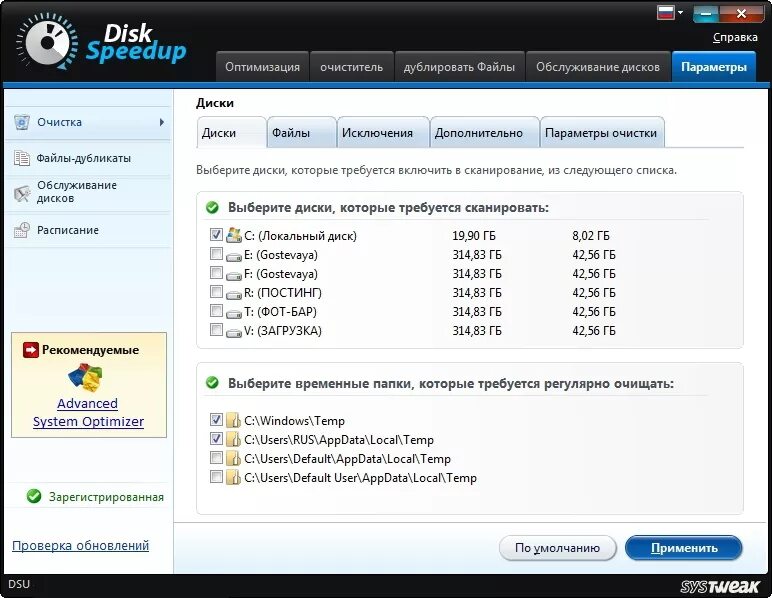Click the DSU status bar label
772x598 pixels.
[x=19, y=584]
